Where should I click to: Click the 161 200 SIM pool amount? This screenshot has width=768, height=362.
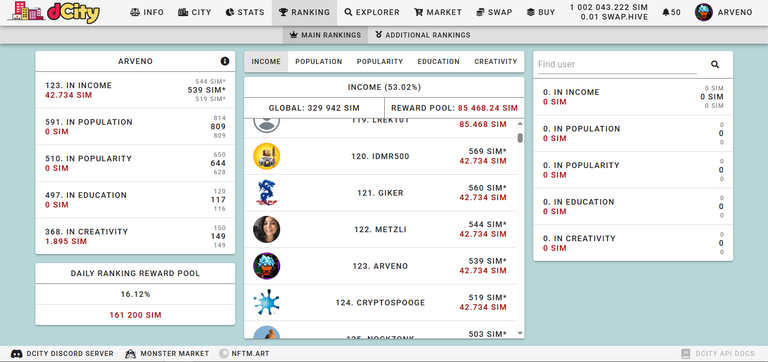pyautogui.click(x=135, y=315)
